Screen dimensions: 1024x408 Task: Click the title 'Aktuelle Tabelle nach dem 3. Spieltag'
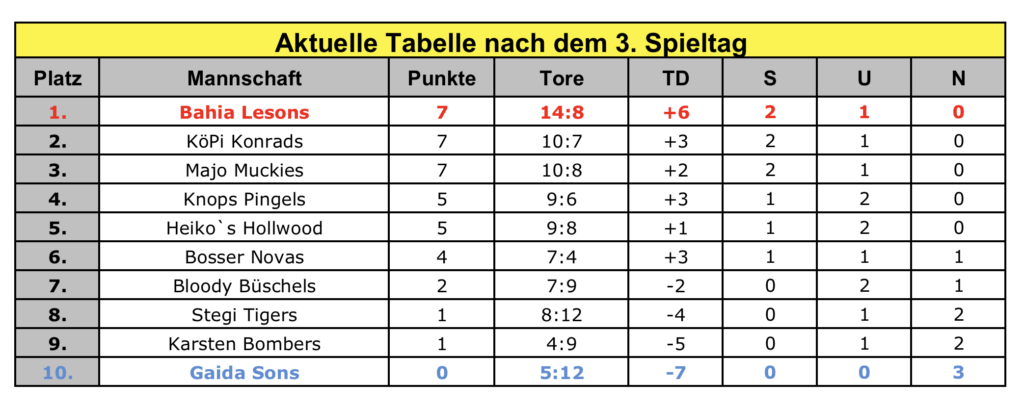512,43
